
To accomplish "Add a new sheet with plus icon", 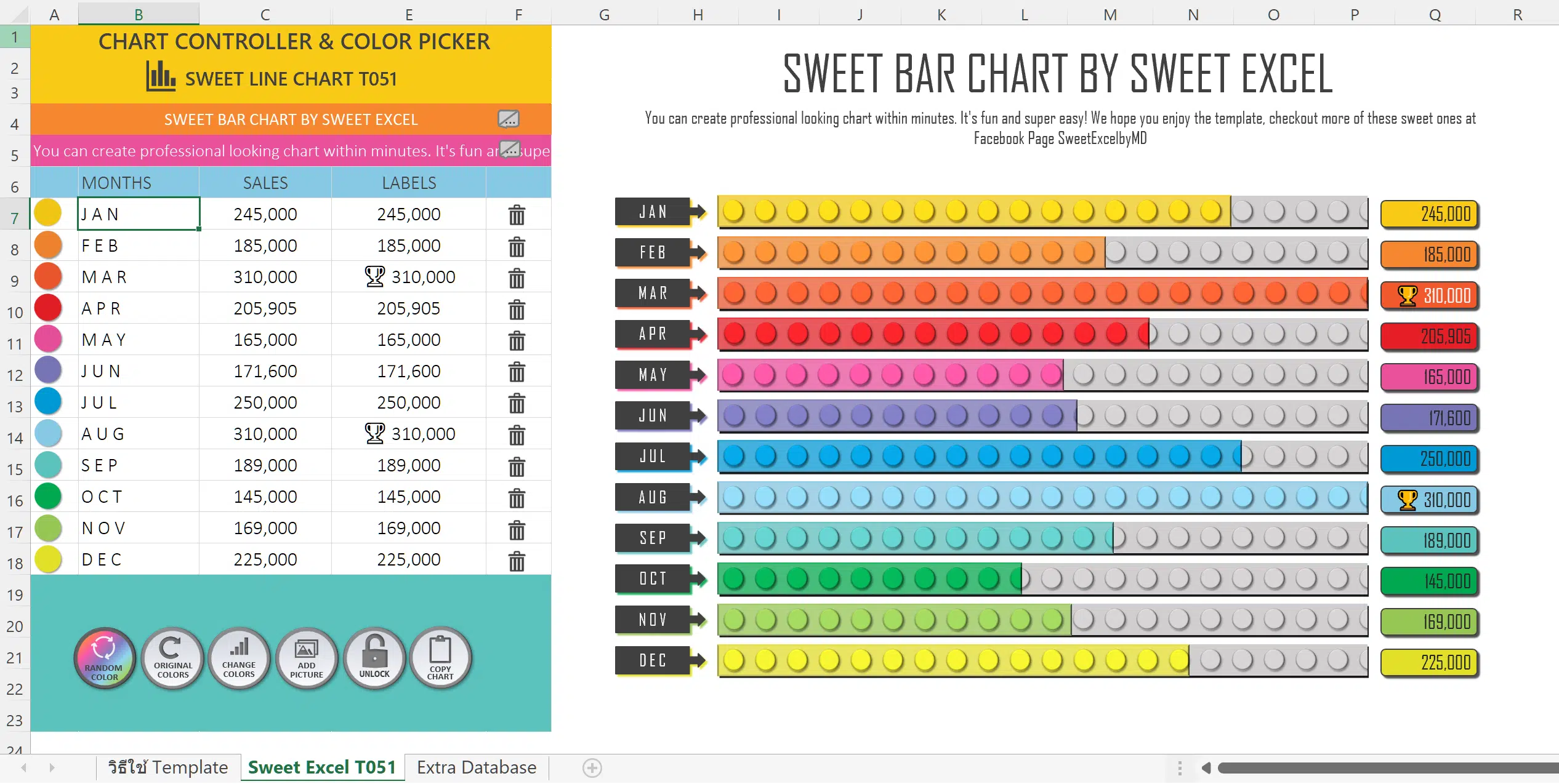I will click(x=592, y=767).
